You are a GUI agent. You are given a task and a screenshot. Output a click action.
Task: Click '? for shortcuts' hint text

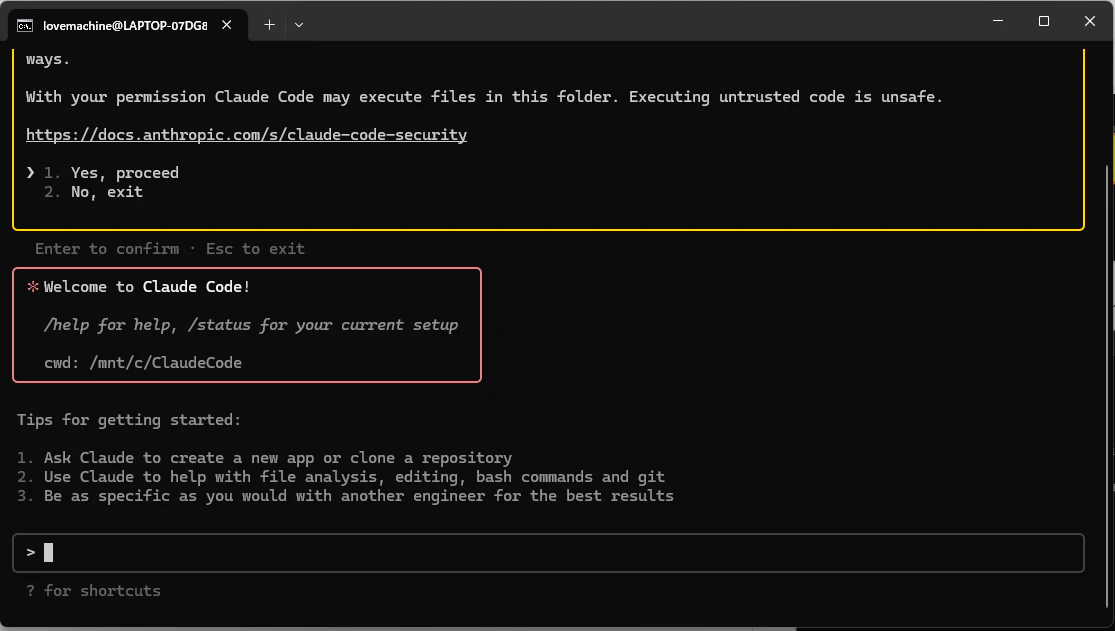click(x=93, y=590)
